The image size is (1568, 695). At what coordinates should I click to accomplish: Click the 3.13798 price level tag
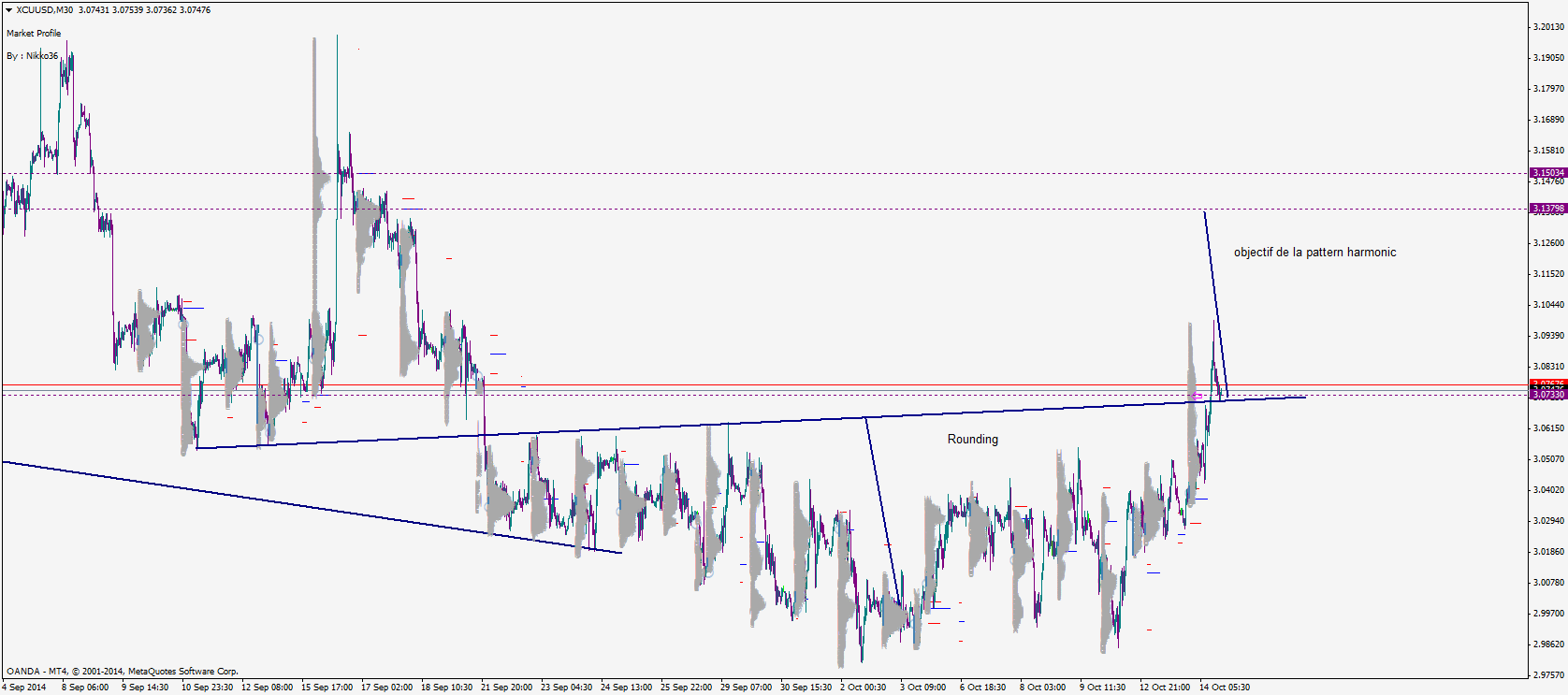[x=1548, y=209]
